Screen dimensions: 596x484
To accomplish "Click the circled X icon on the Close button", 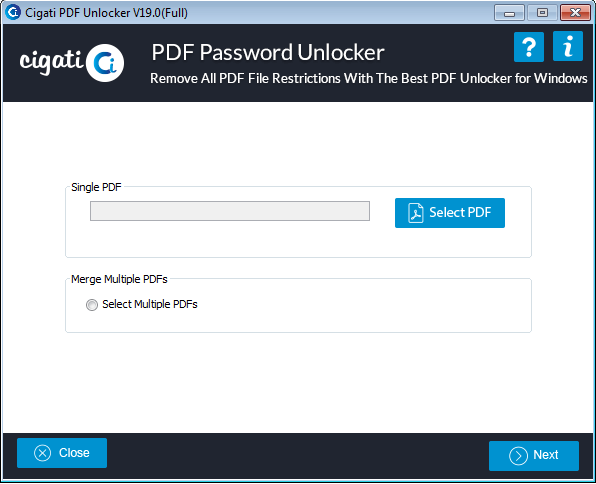I will [43, 453].
